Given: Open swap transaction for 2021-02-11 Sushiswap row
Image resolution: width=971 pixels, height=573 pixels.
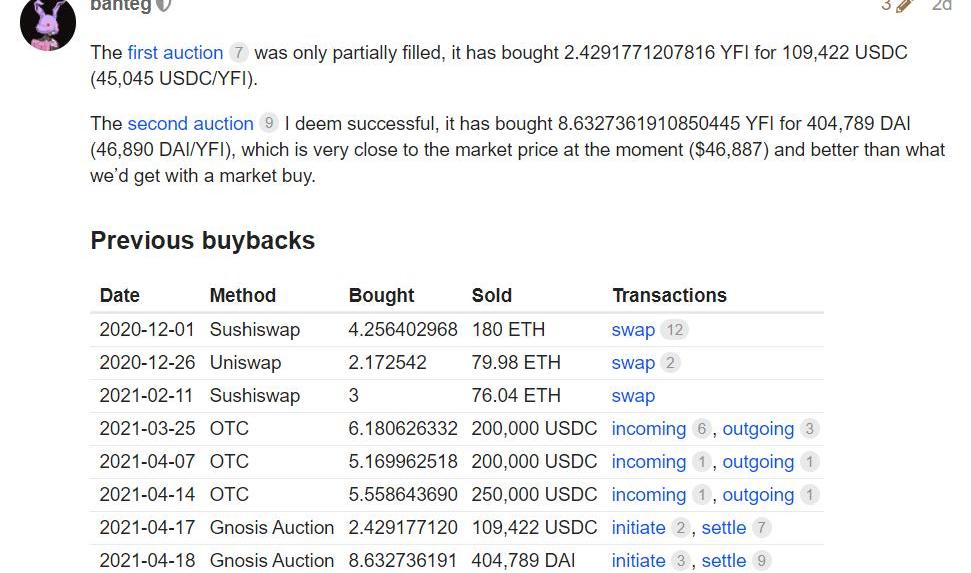Looking at the screenshot, I should (633, 396).
